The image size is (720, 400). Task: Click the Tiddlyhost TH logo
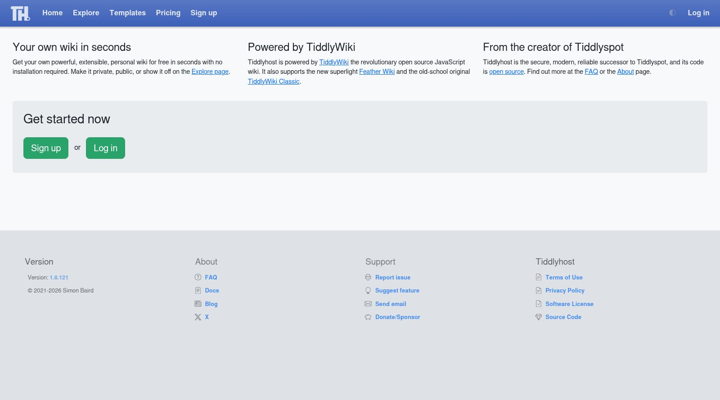point(20,13)
